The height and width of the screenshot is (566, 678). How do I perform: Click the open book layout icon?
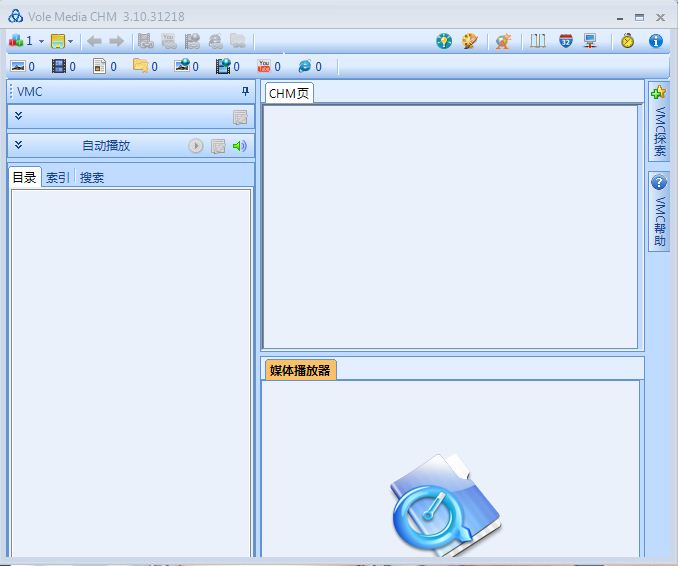(538, 41)
